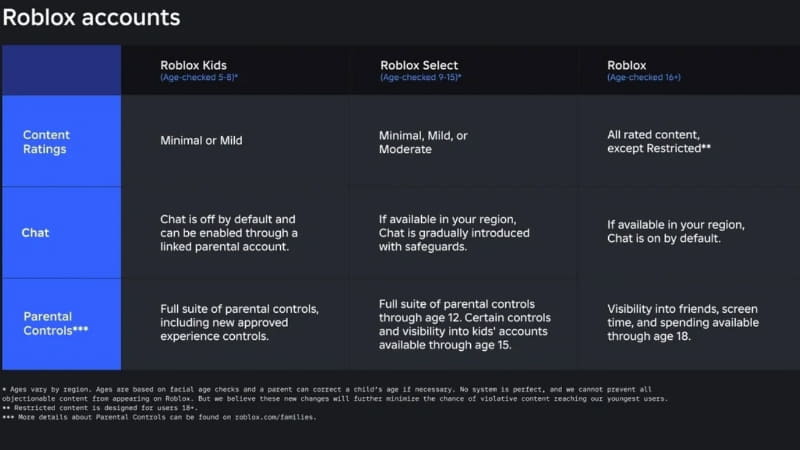800x450 pixels.
Task: Click the "Minimal, Mild, or Moderate" cell
Action: [x=423, y=141]
